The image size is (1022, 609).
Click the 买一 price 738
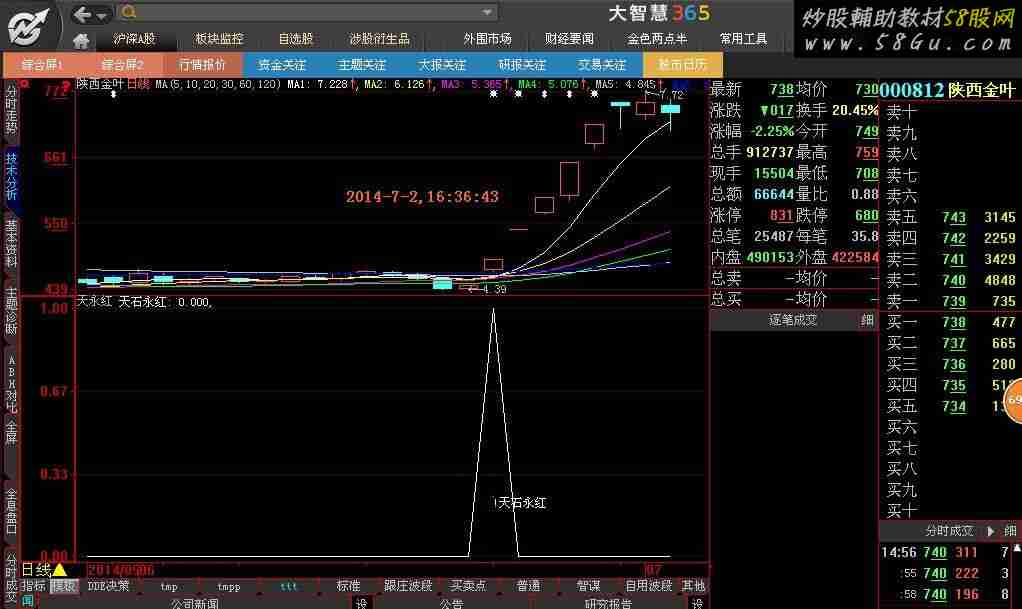954,322
